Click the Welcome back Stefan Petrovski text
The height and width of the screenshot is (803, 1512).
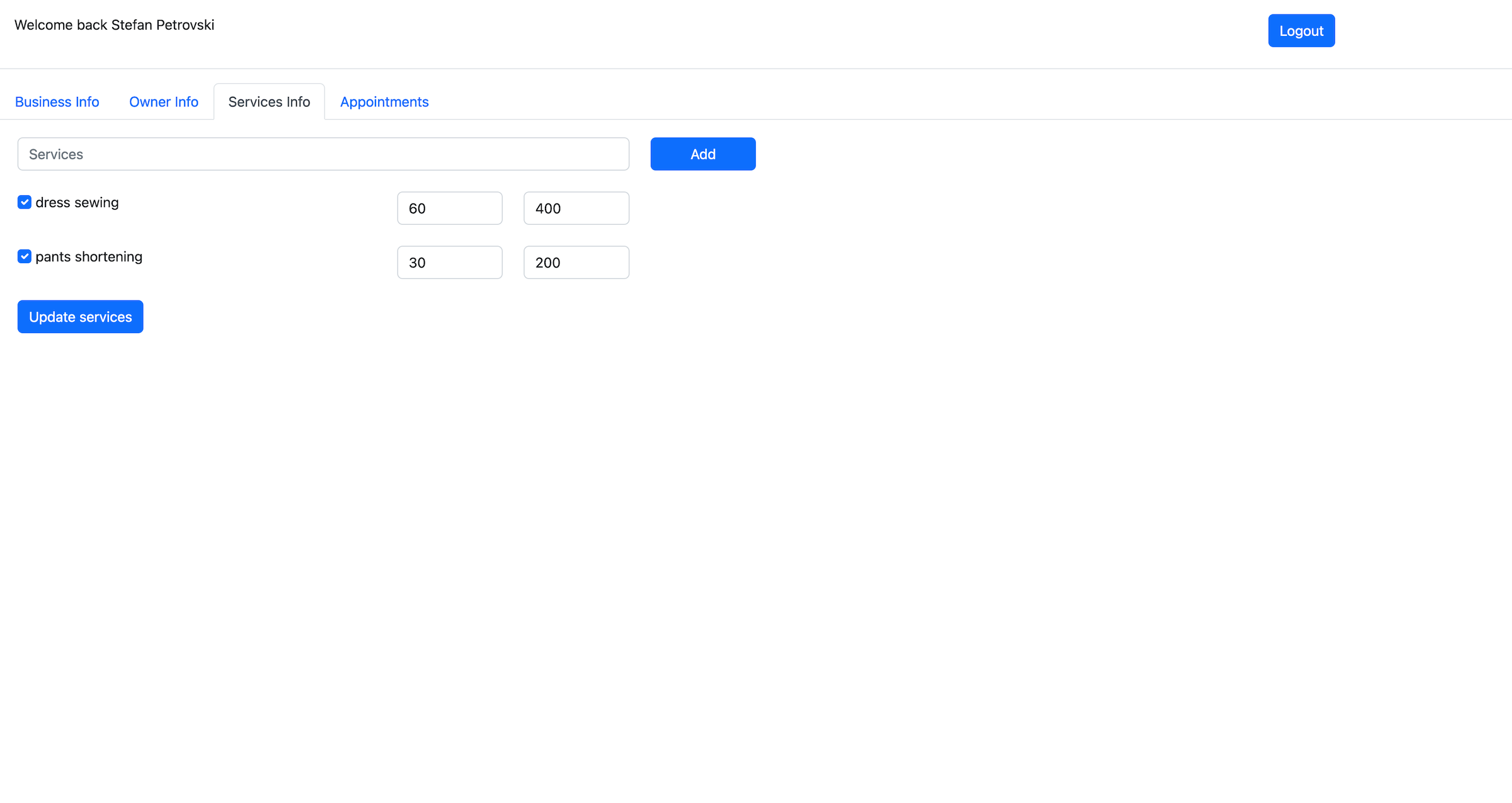(114, 25)
